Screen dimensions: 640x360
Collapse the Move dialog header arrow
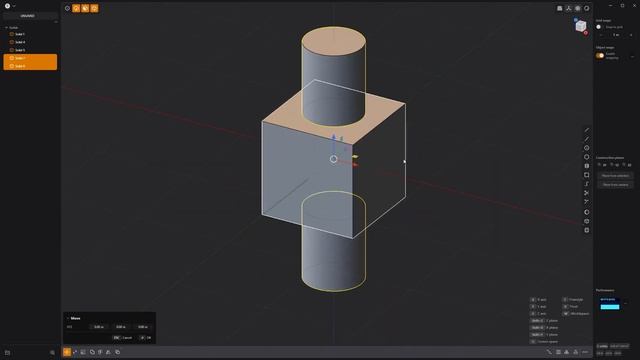point(68,318)
